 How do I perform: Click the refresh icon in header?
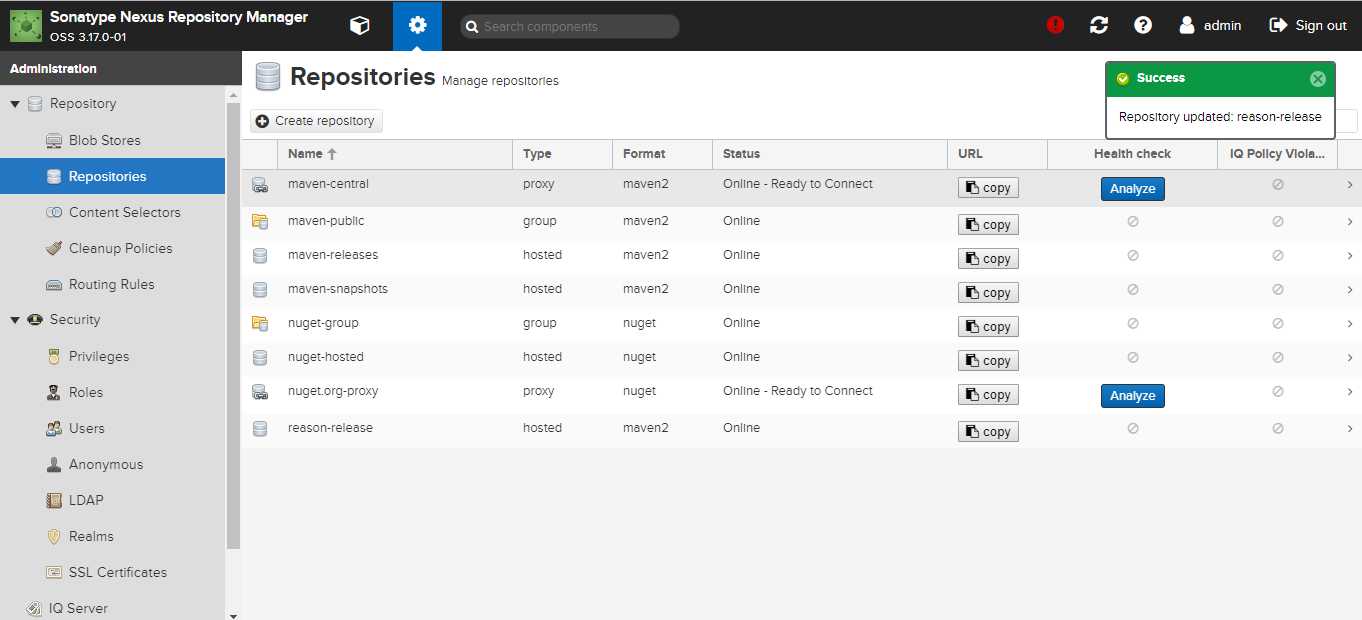1099,25
